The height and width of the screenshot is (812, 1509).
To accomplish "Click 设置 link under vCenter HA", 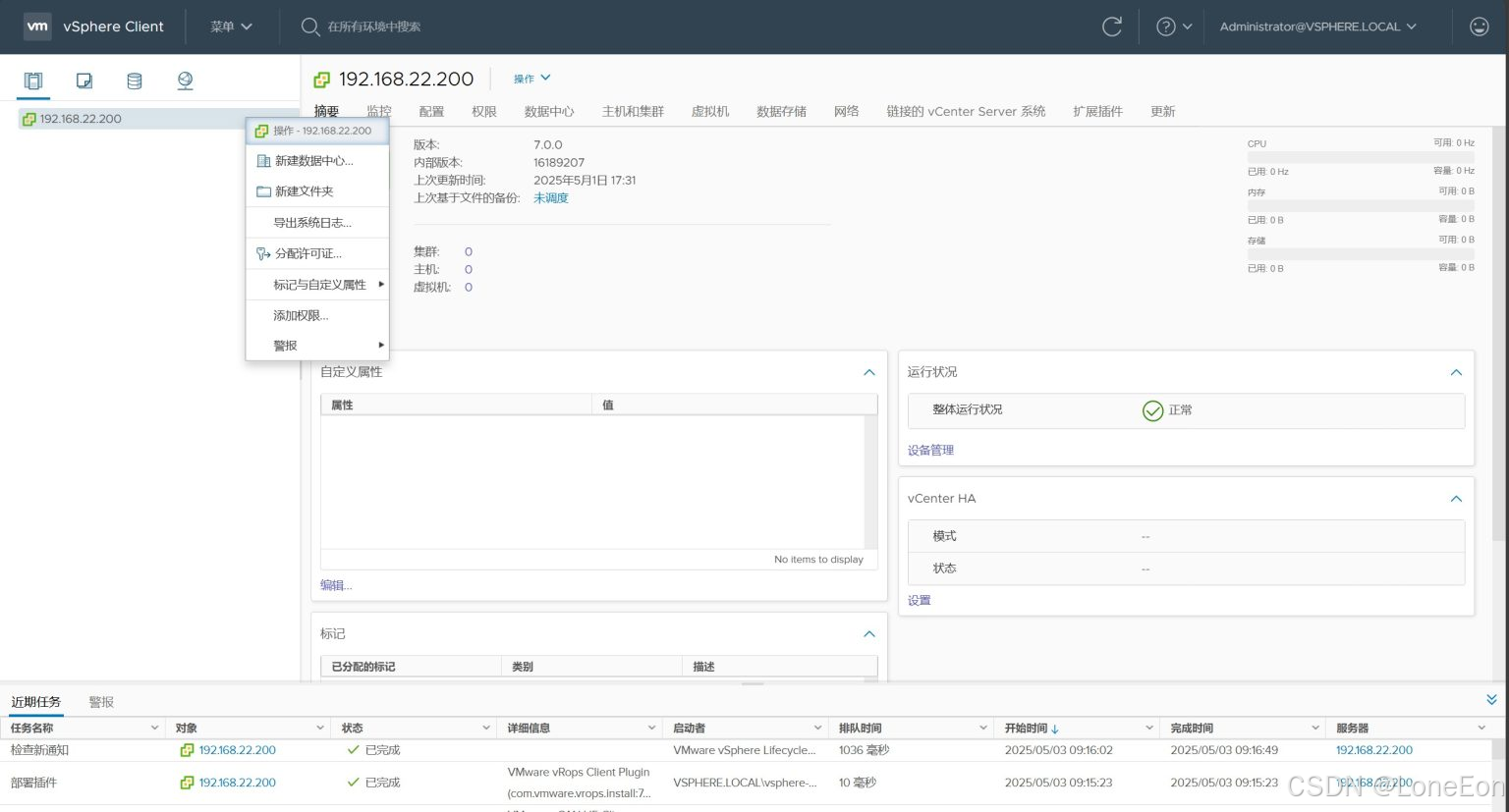I will tap(920, 601).
